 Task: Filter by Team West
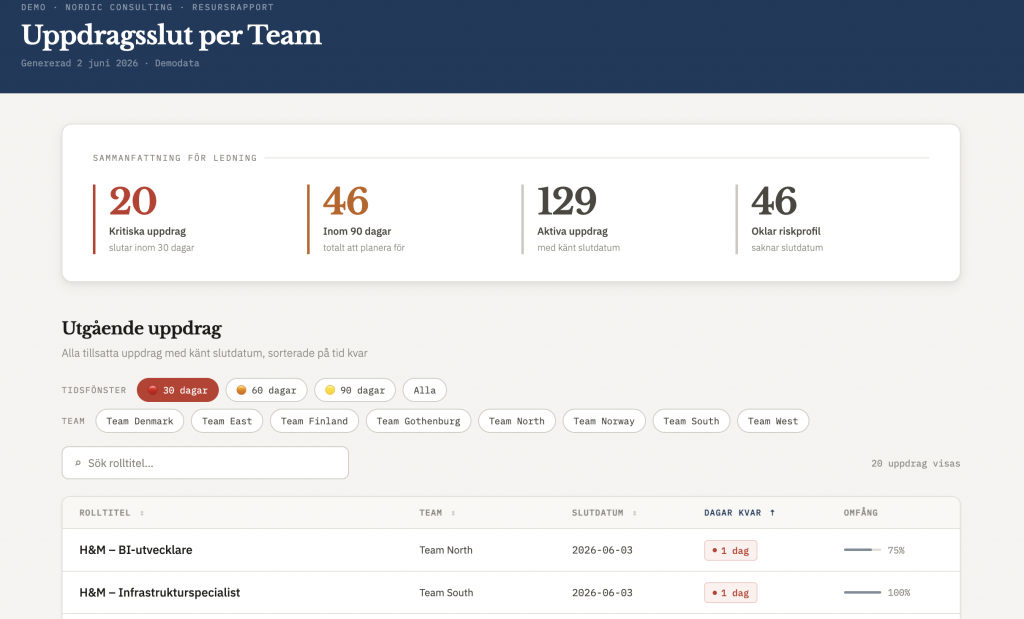click(773, 421)
